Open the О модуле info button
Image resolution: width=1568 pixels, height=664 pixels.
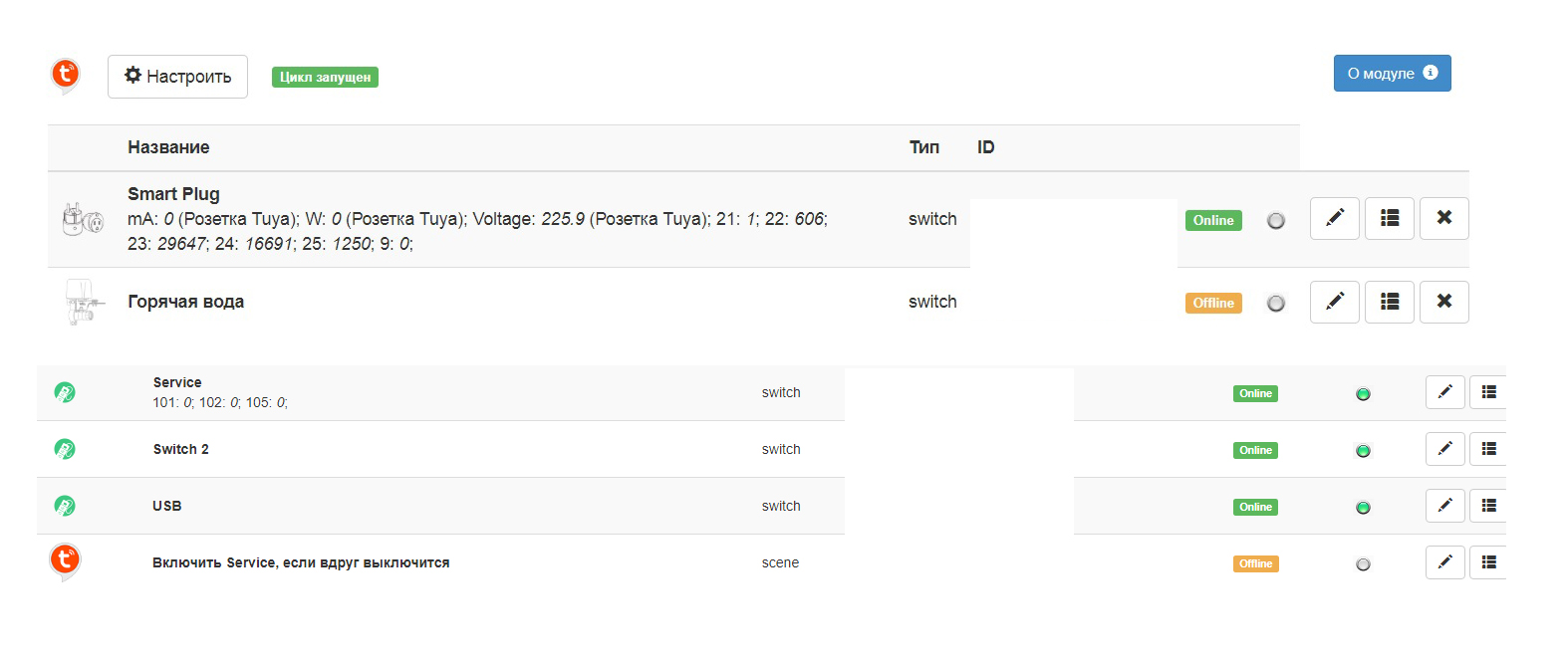coord(1392,74)
